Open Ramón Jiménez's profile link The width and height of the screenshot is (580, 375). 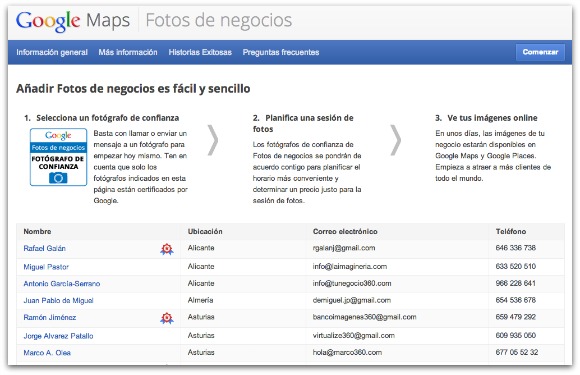tap(50, 317)
